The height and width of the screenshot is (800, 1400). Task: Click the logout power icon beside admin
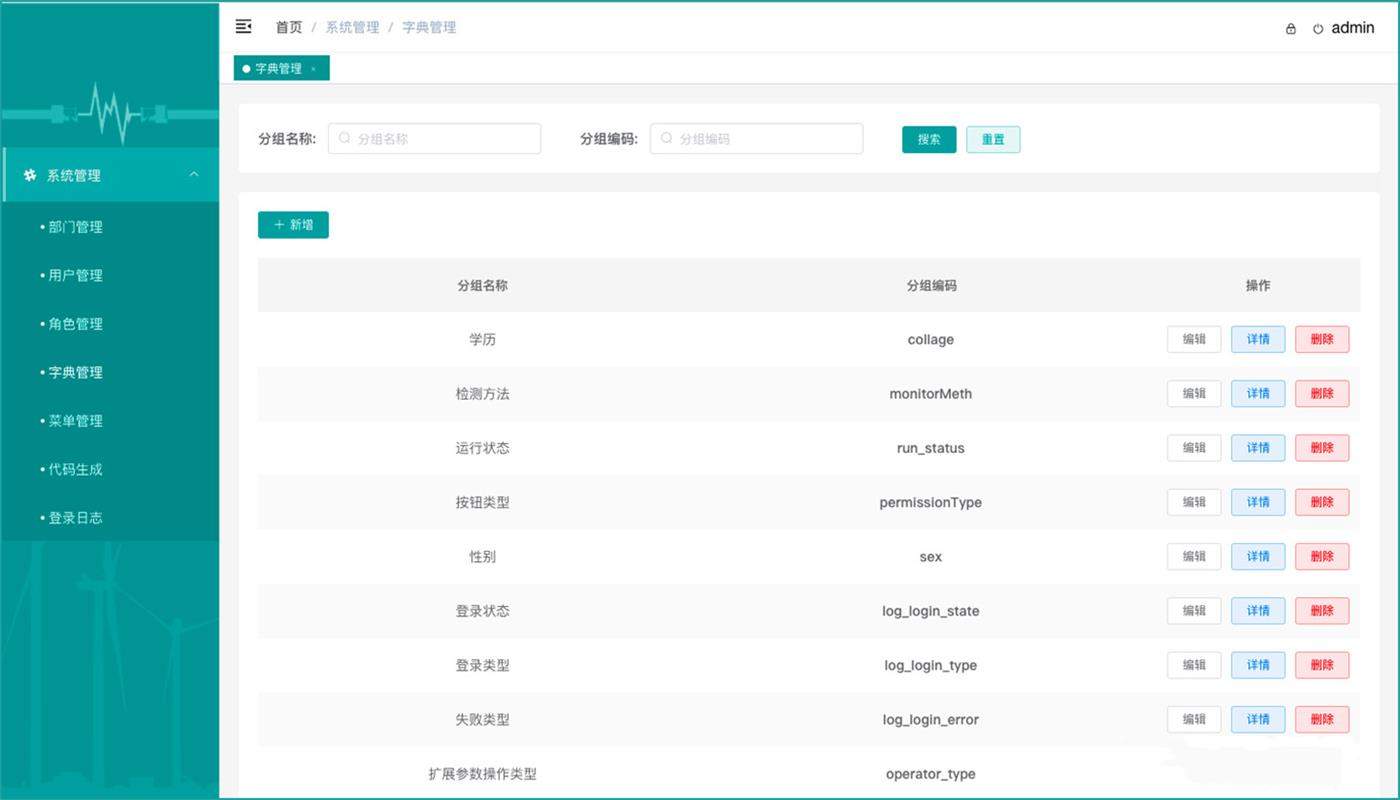1317,29
